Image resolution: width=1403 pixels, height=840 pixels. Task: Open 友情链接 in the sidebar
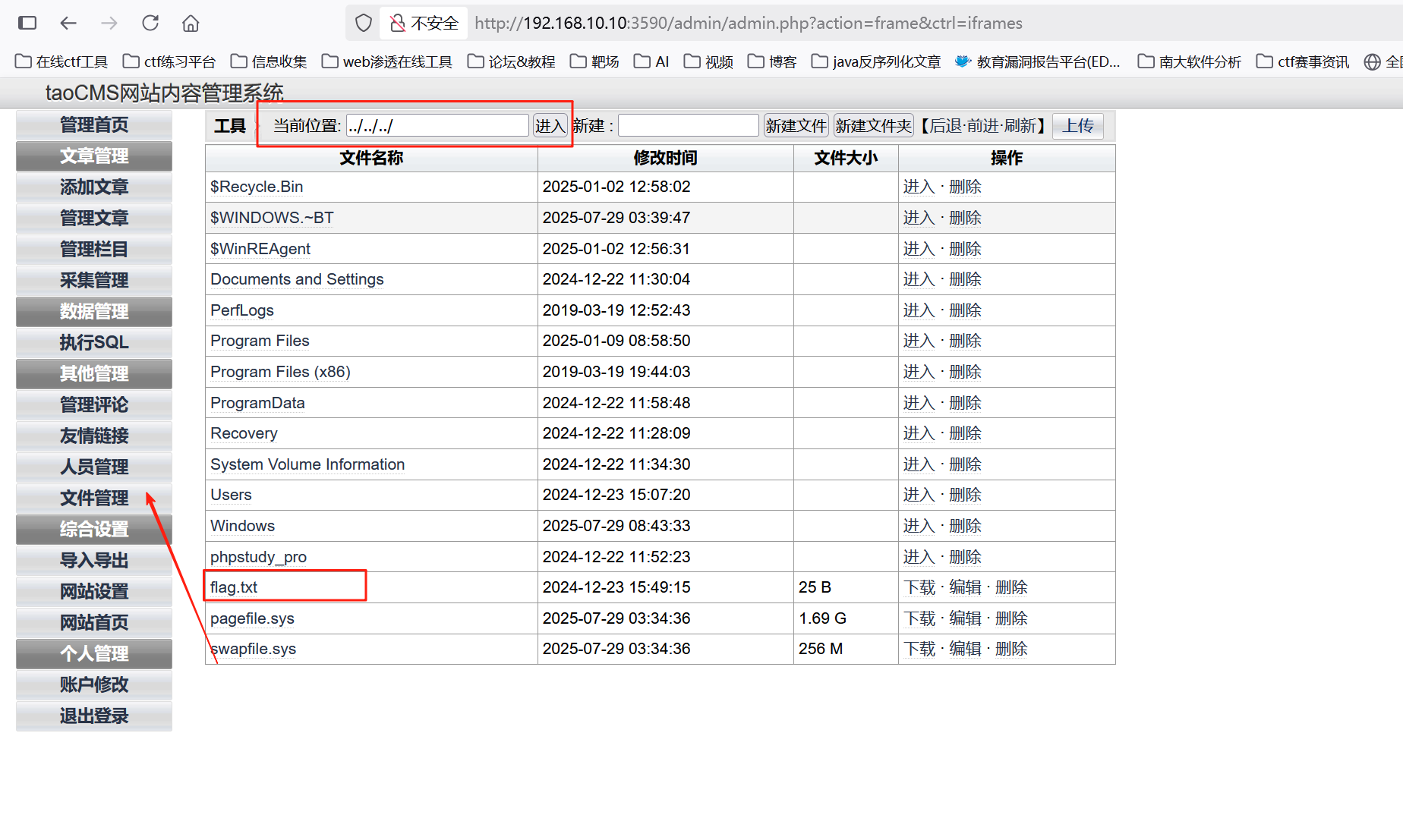(x=94, y=436)
